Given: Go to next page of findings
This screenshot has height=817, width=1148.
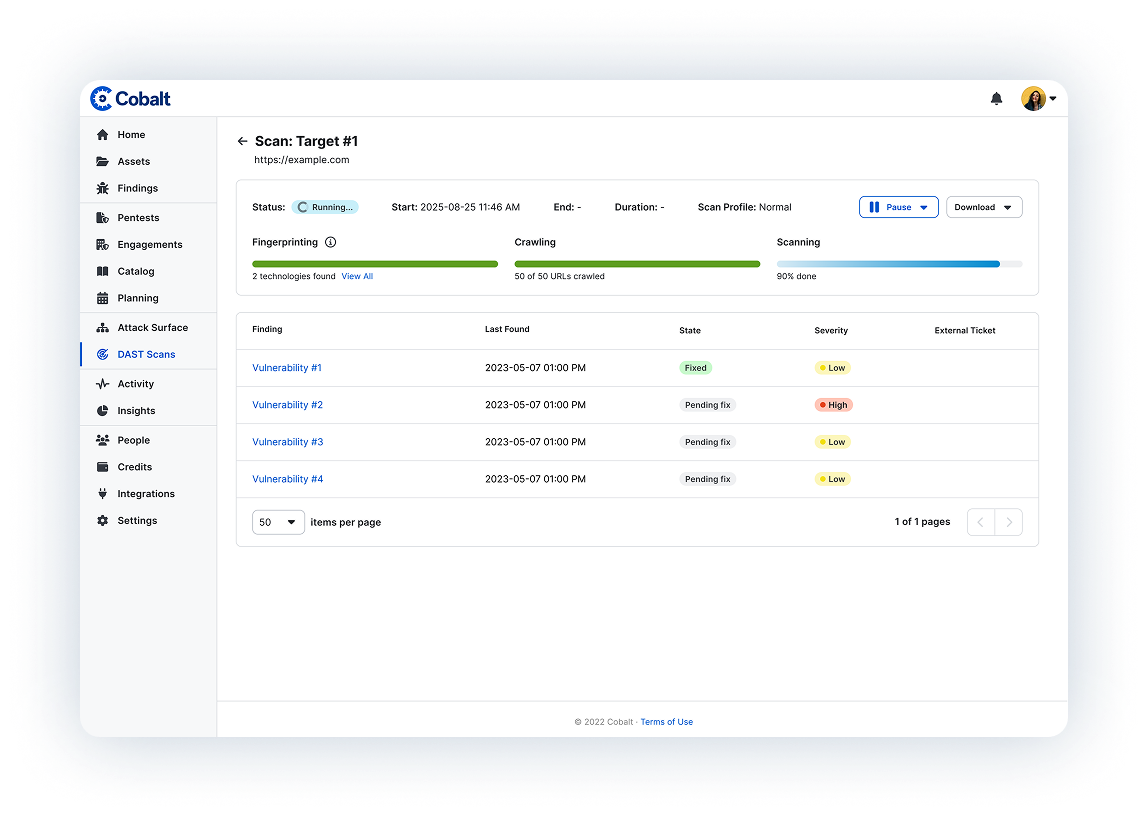Looking at the screenshot, I should (x=1009, y=522).
